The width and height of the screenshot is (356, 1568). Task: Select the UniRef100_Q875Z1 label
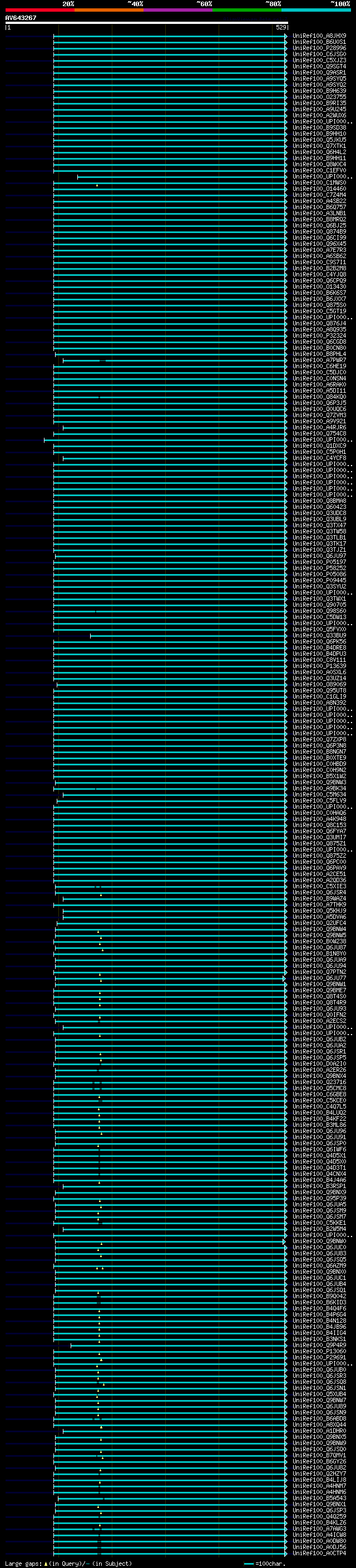319,844
